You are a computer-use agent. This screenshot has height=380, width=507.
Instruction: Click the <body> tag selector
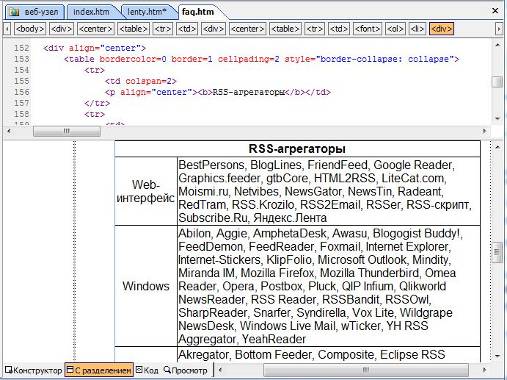pos(30,29)
